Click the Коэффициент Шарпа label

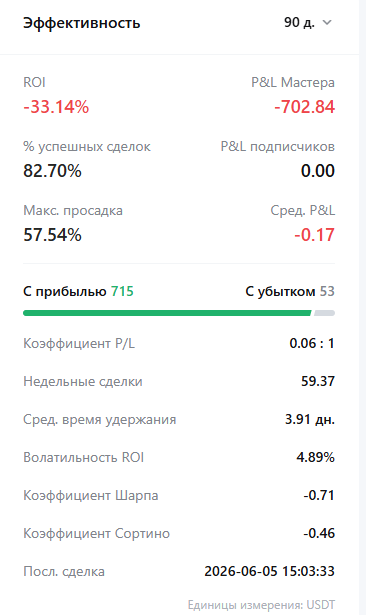click(x=91, y=495)
